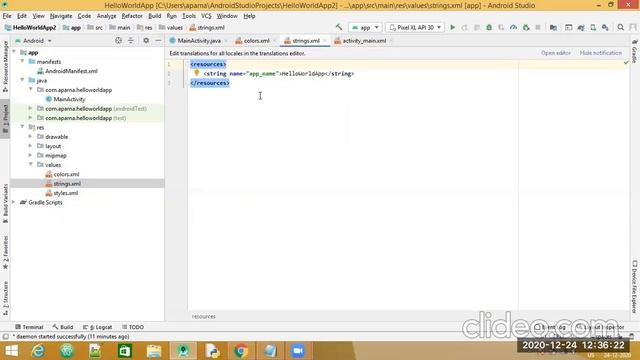Collapse the java folder
640x360 pixels.
22,80
